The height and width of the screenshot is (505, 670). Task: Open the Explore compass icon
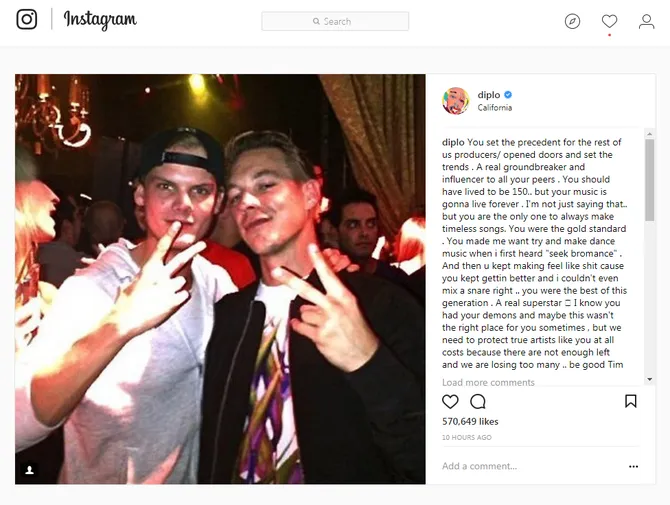click(572, 21)
